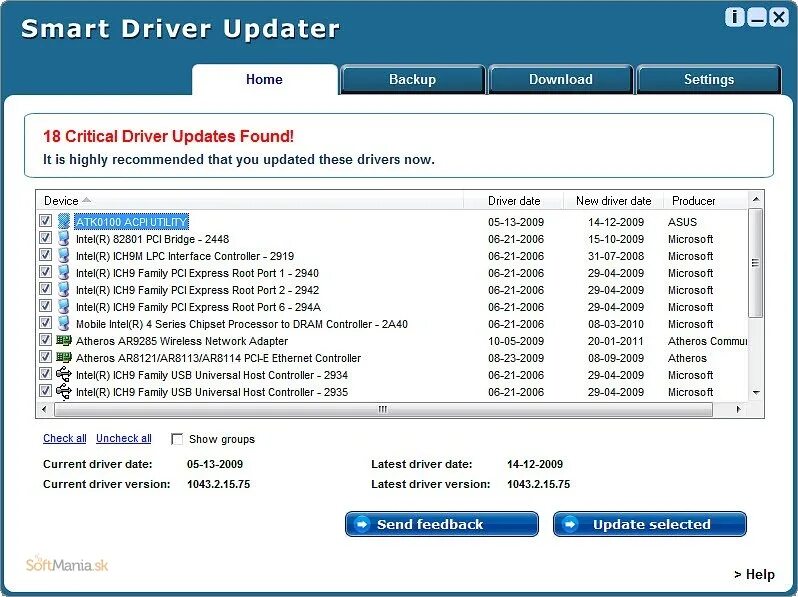Click new driver date 08-03-2010
The width and height of the screenshot is (798, 597).
pos(616,324)
